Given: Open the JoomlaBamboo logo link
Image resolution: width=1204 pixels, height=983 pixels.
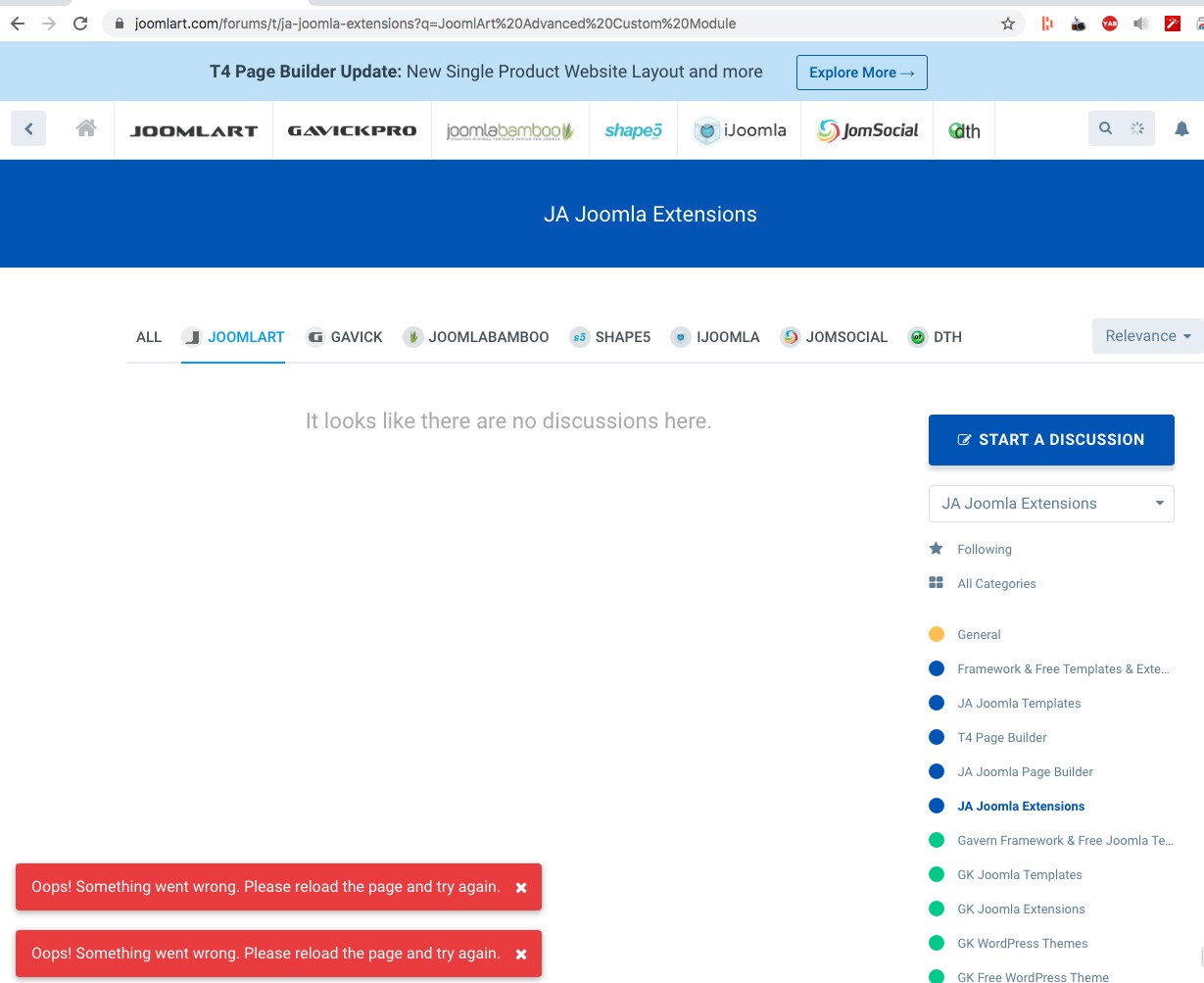Looking at the screenshot, I should pyautogui.click(x=510, y=130).
